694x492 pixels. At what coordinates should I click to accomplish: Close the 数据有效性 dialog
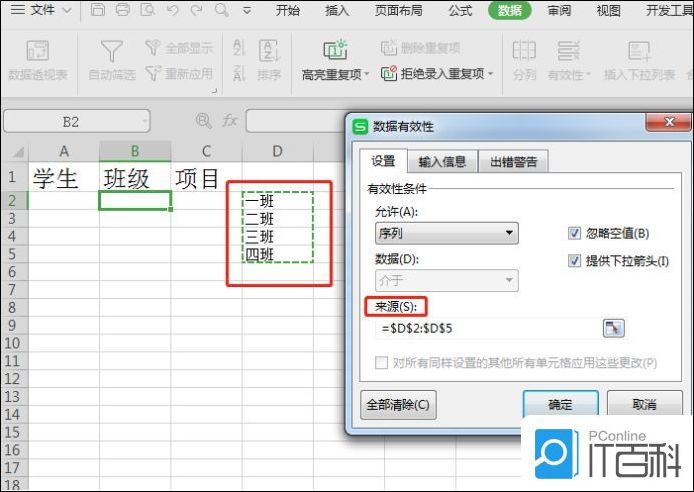pyautogui.click(x=669, y=122)
